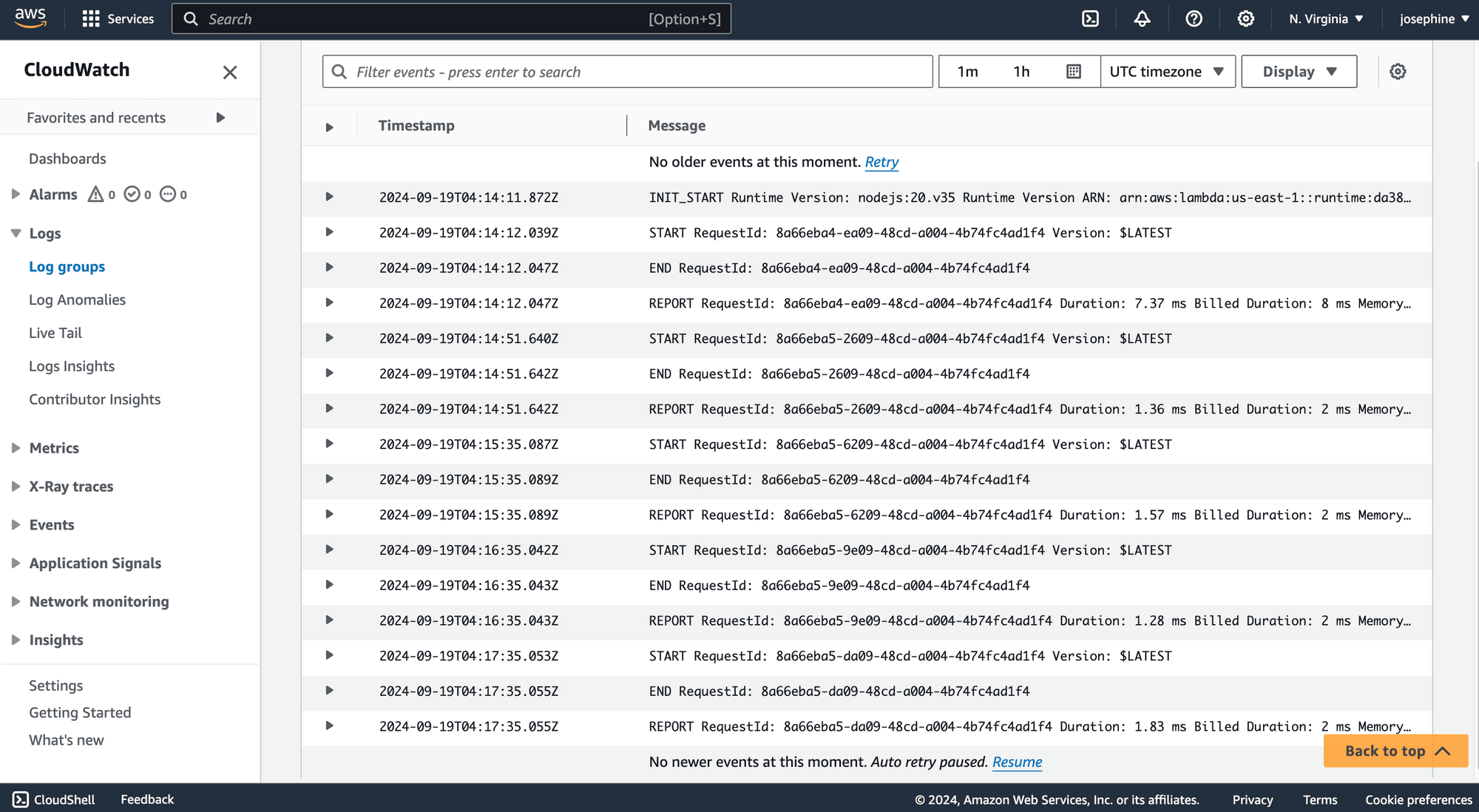Click the insufficient data alarms icon
Image resolution: width=1479 pixels, height=812 pixels.
(x=168, y=194)
